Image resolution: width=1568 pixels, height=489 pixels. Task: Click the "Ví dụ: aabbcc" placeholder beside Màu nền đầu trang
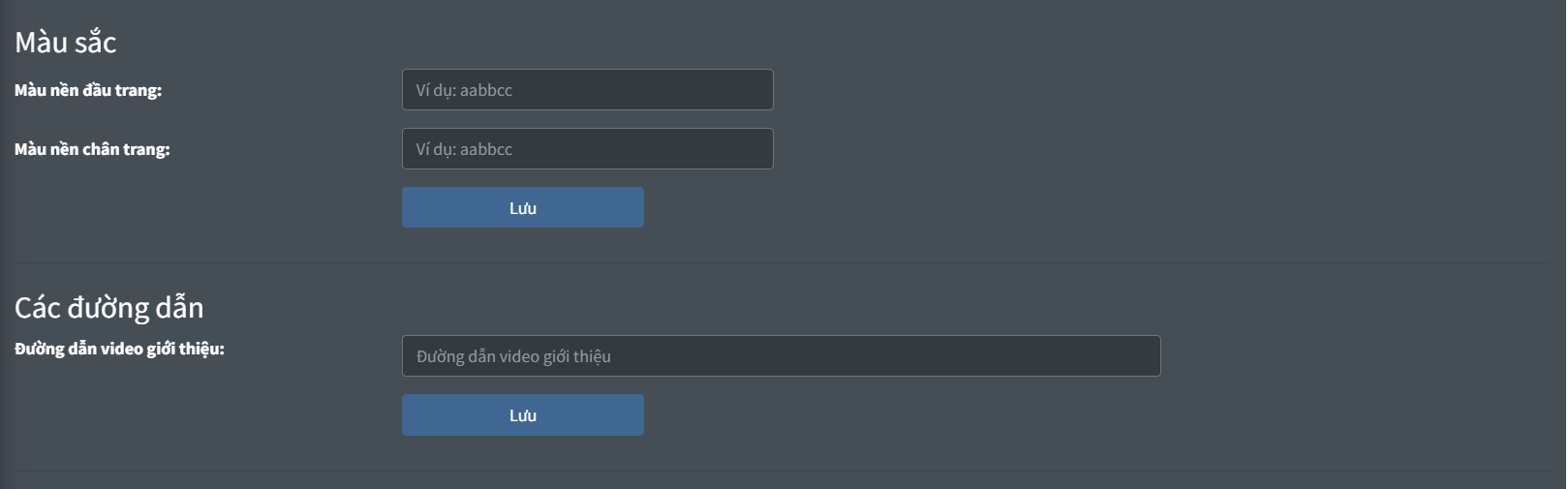pyautogui.click(x=465, y=90)
